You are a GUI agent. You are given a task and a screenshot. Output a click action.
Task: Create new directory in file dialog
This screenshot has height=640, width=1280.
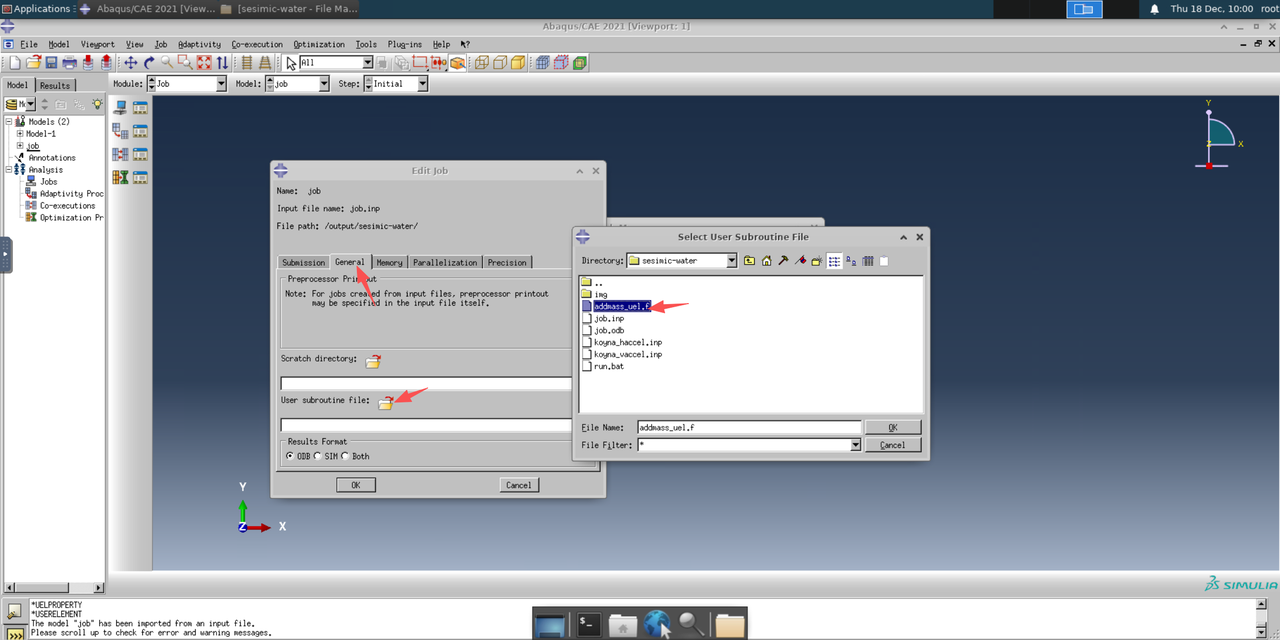tap(816, 261)
